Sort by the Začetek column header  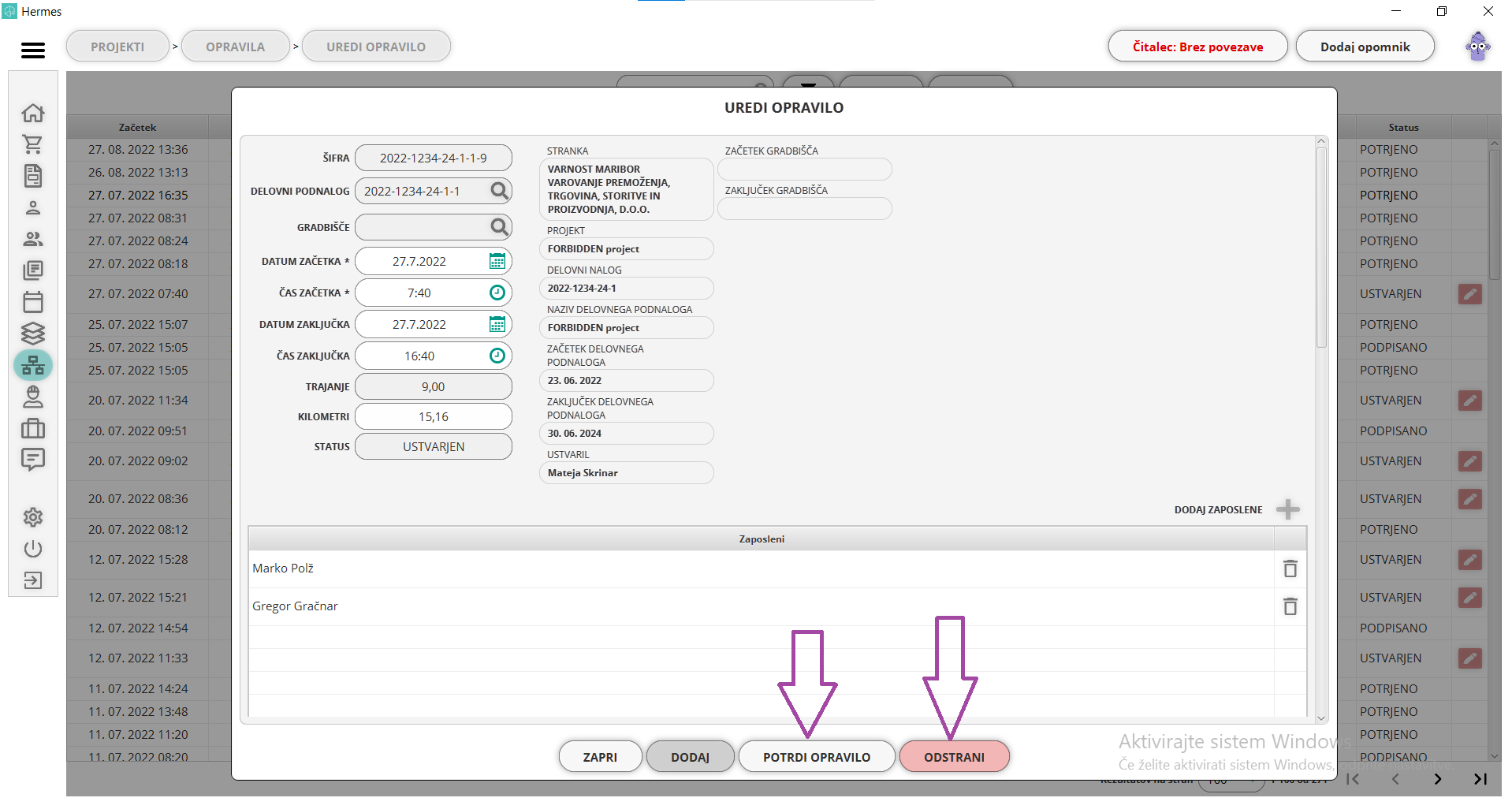(x=137, y=127)
